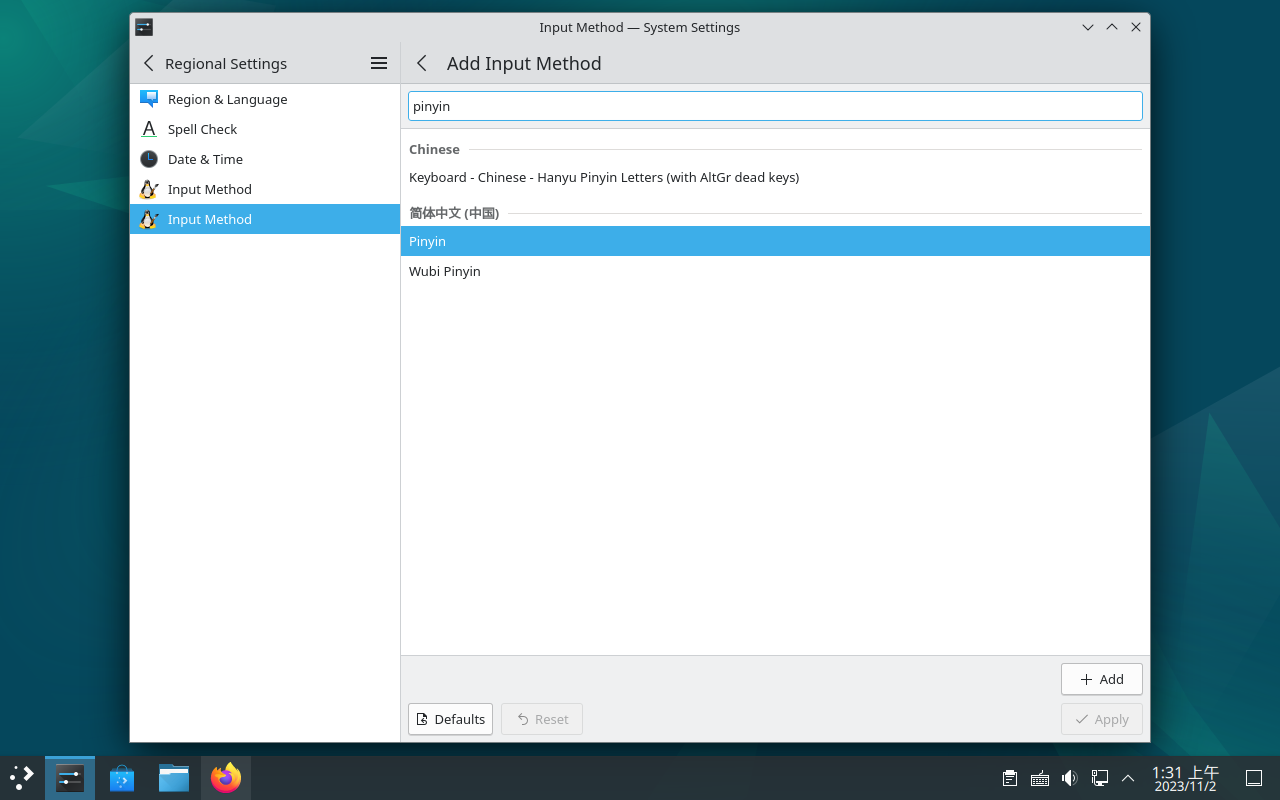Open the Dolphin file manager from taskbar
Image resolution: width=1280 pixels, height=800 pixels.
(174, 777)
